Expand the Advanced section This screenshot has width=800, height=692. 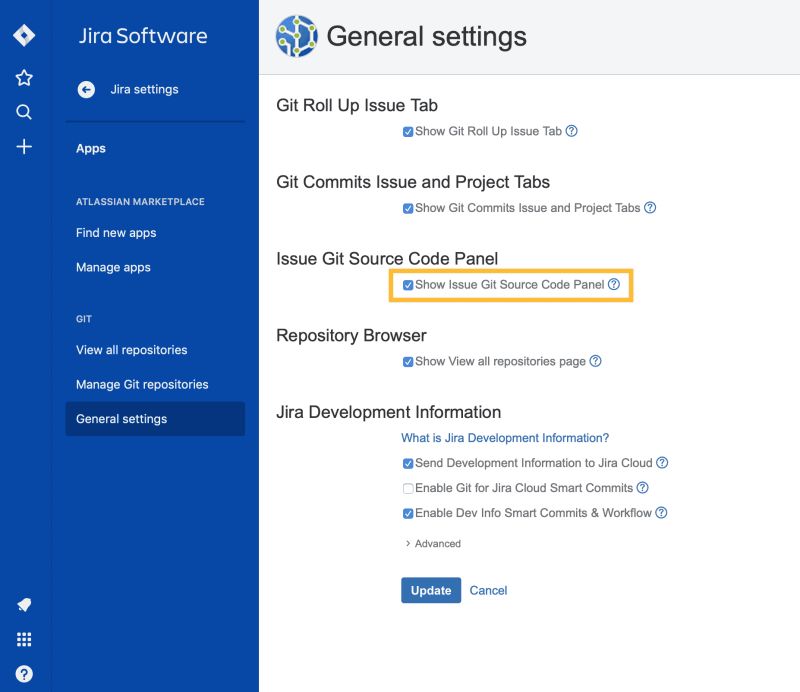click(434, 543)
